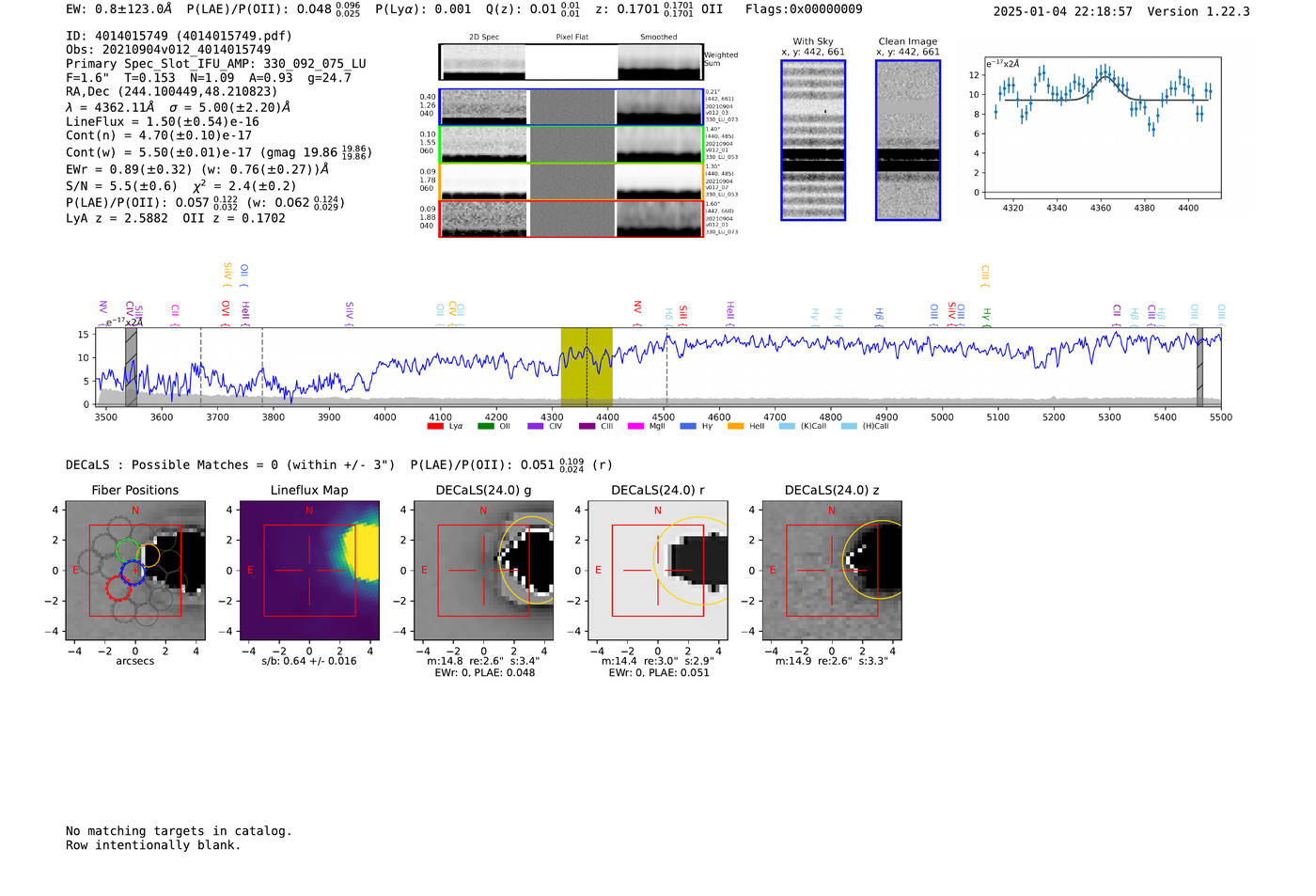
Task: Click the magenta MgII legend swatch
Action: click(635, 426)
